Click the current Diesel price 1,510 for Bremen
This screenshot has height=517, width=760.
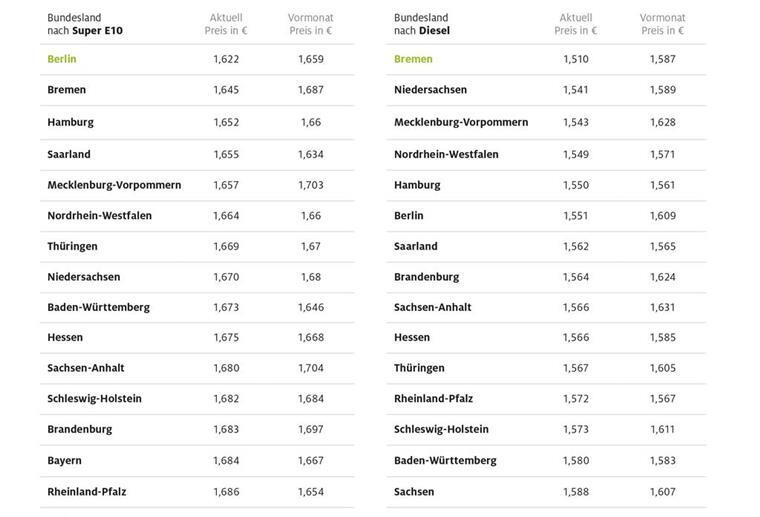tap(576, 59)
